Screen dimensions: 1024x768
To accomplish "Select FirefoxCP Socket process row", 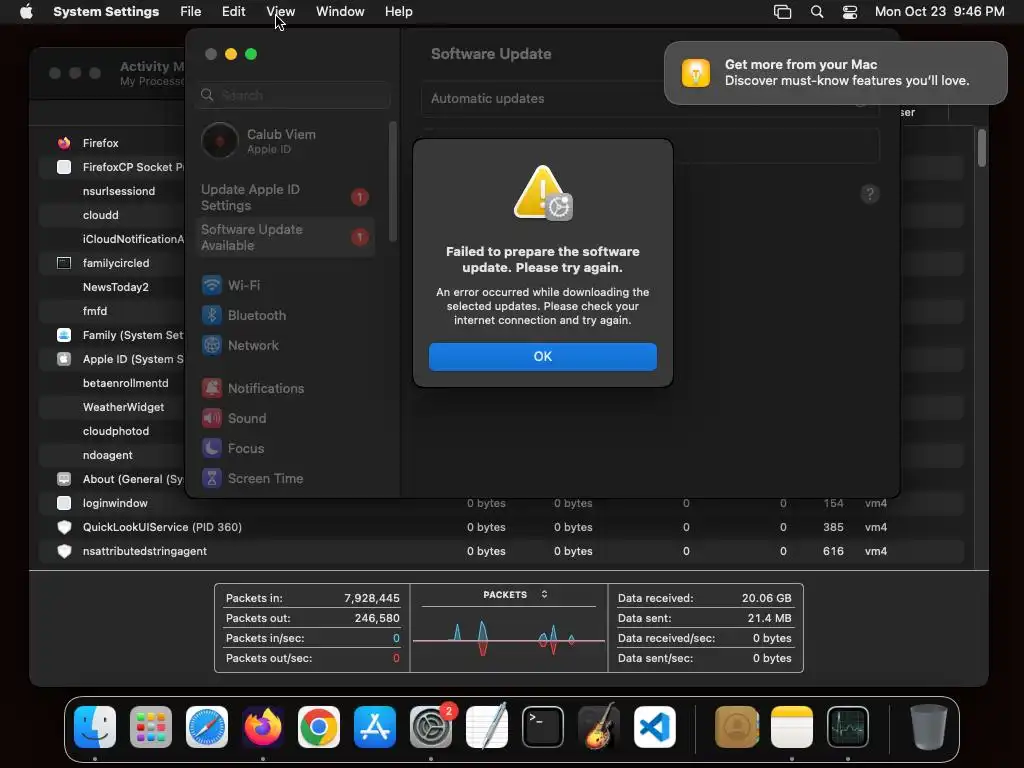I will click(133, 167).
